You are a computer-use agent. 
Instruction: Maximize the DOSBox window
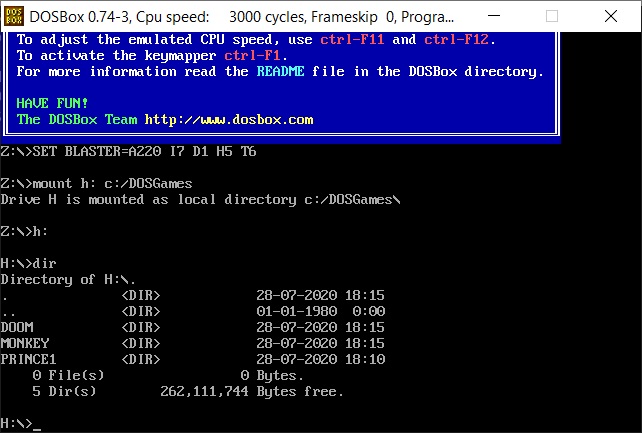click(x=552, y=16)
